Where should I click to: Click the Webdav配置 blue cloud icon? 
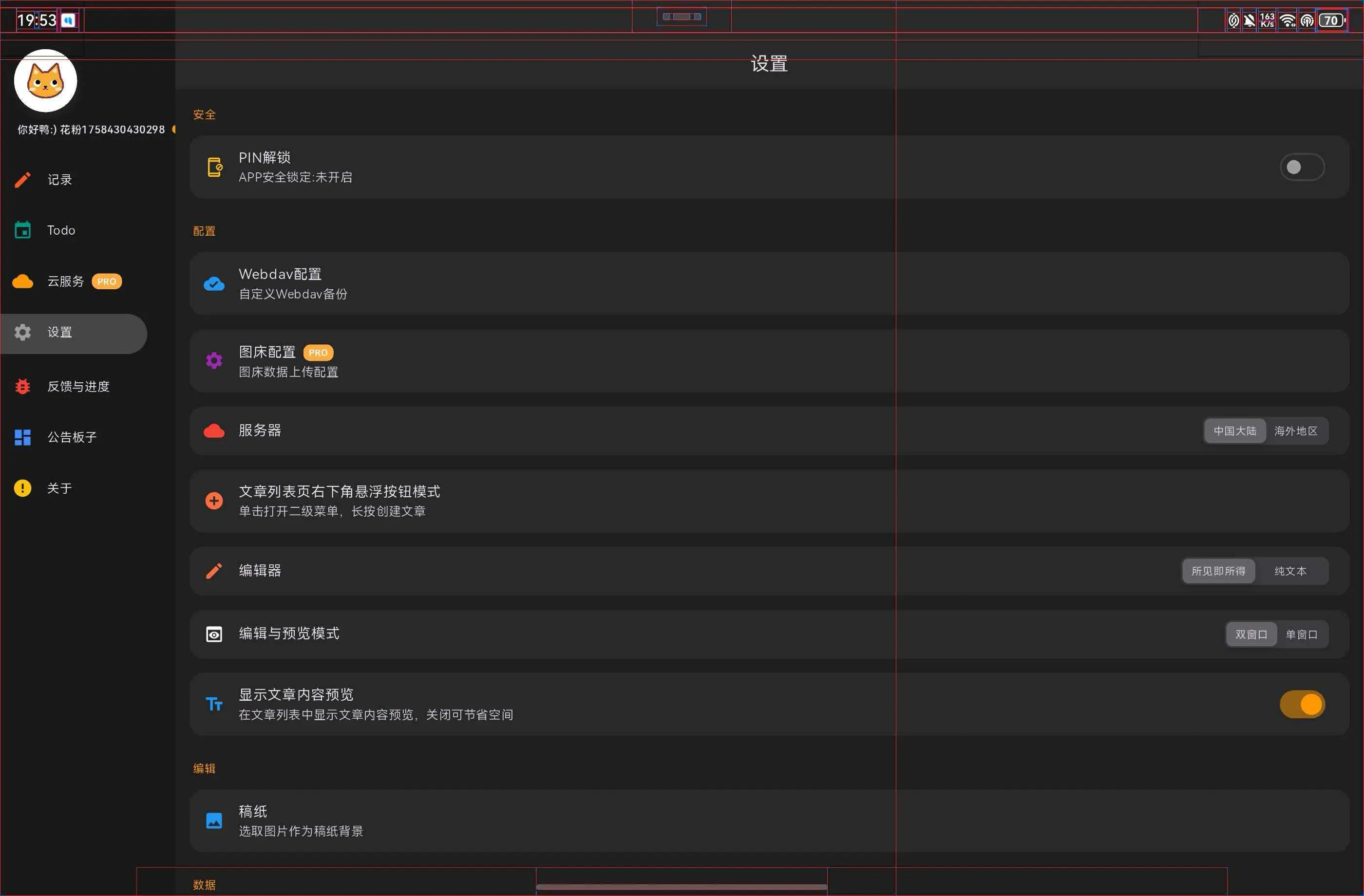tap(214, 283)
